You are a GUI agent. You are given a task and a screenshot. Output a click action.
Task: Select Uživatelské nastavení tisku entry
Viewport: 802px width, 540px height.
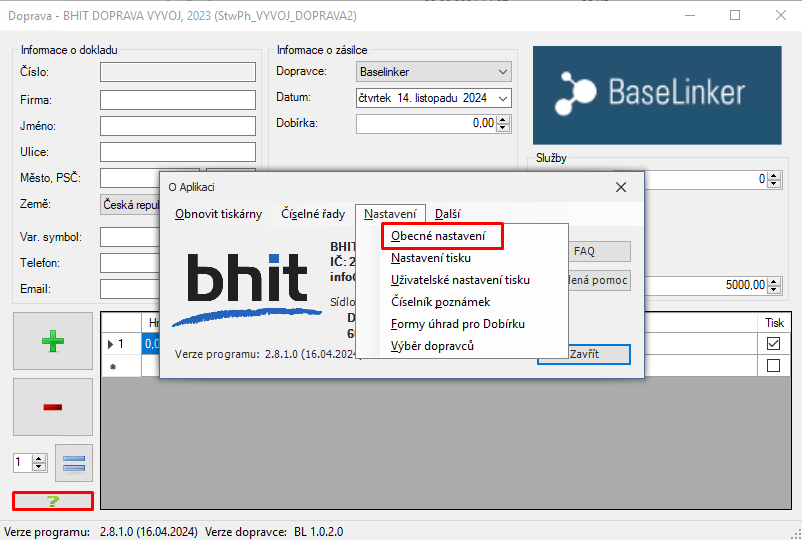(x=460, y=280)
